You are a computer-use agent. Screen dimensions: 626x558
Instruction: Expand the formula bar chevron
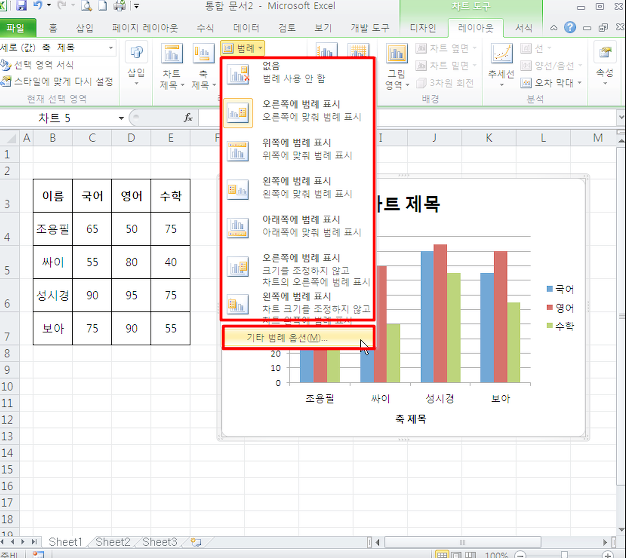[621, 118]
